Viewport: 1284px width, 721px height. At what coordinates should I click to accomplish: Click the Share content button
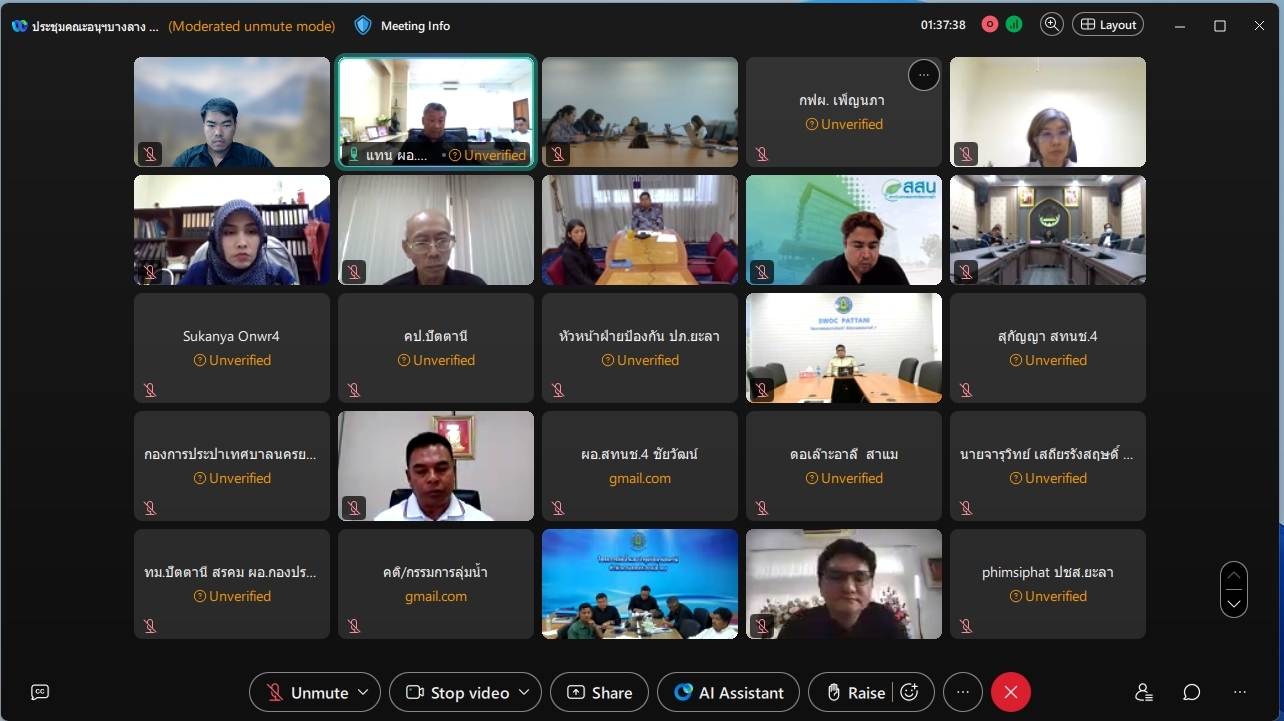(x=599, y=692)
